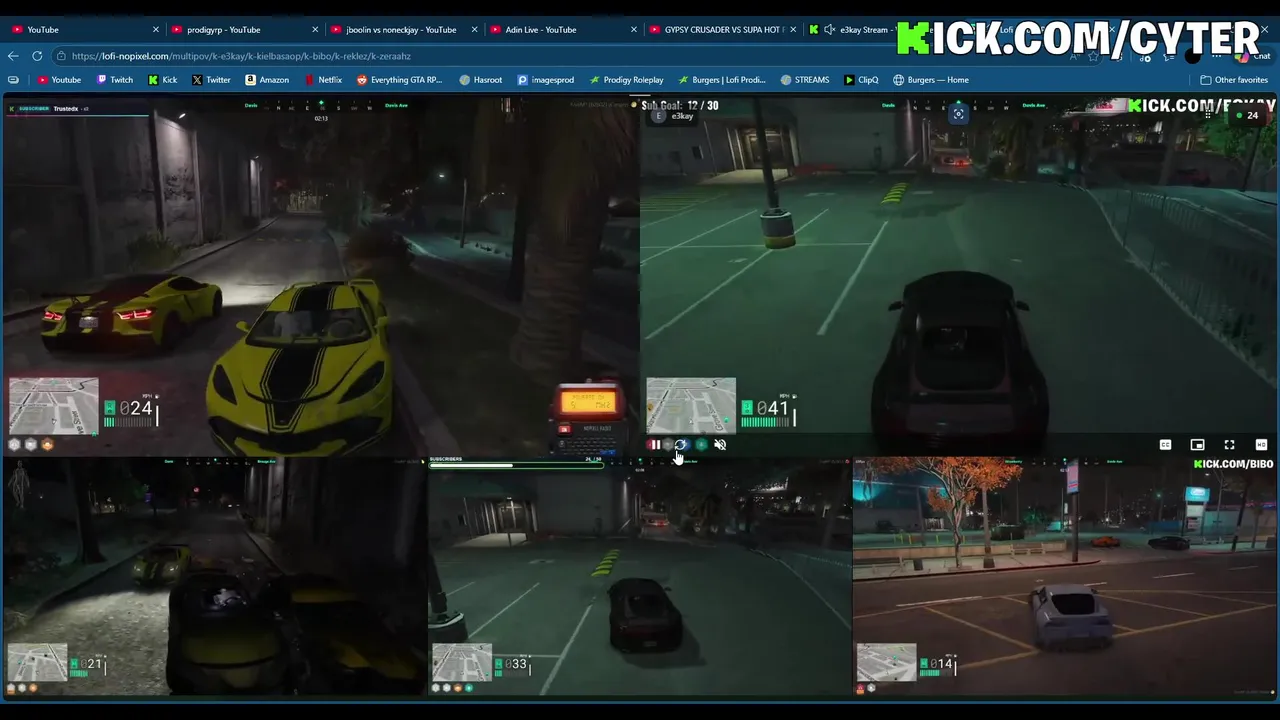Viewport: 1280px width, 720px height.
Task: Switch to GYPSY CRUSADER VS SUPA HOT tab
Action: click(x=721, y=30)
